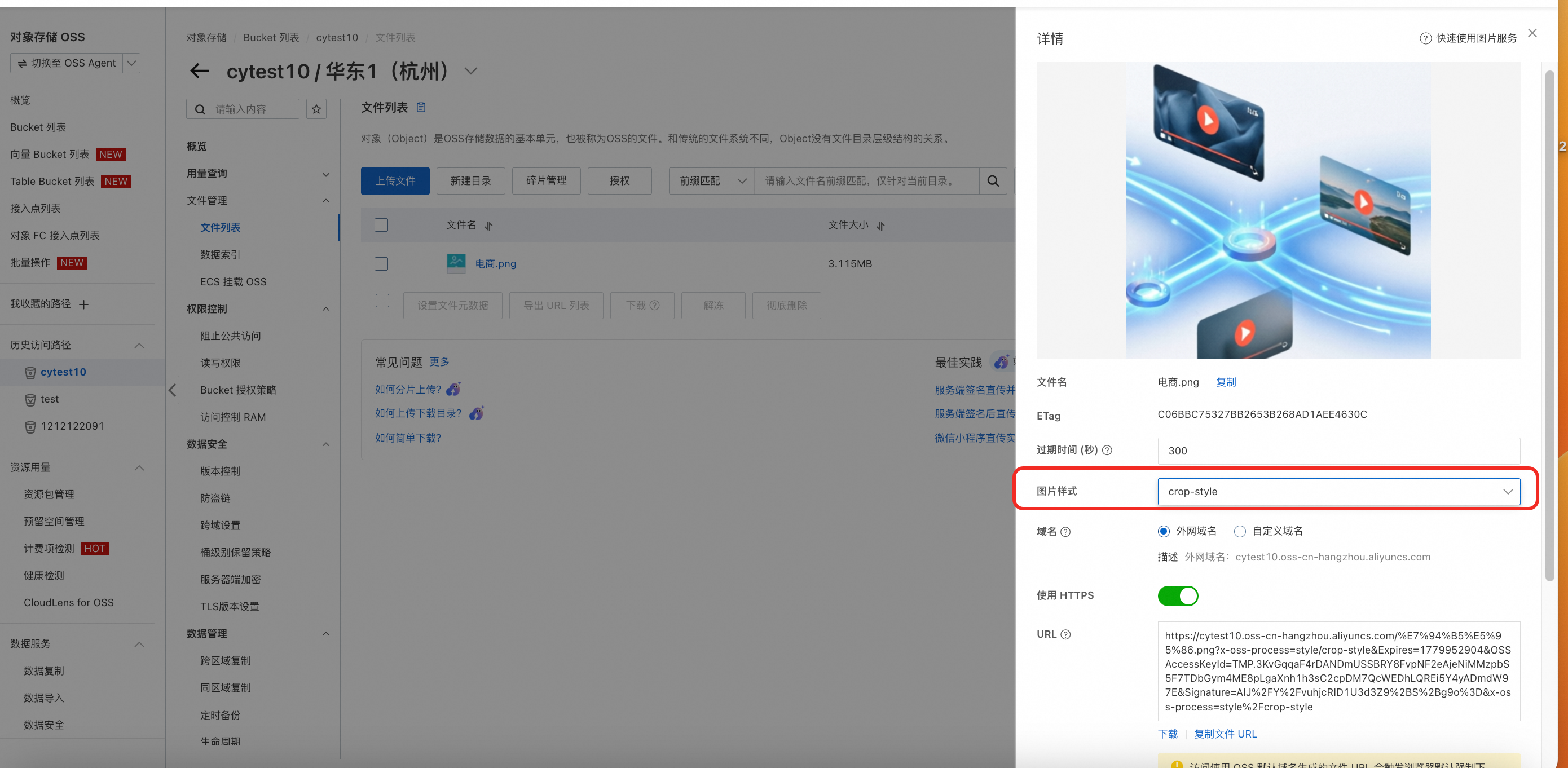
Task: Expand the bucket region chevron by title
Action: (x=470, y=71)
